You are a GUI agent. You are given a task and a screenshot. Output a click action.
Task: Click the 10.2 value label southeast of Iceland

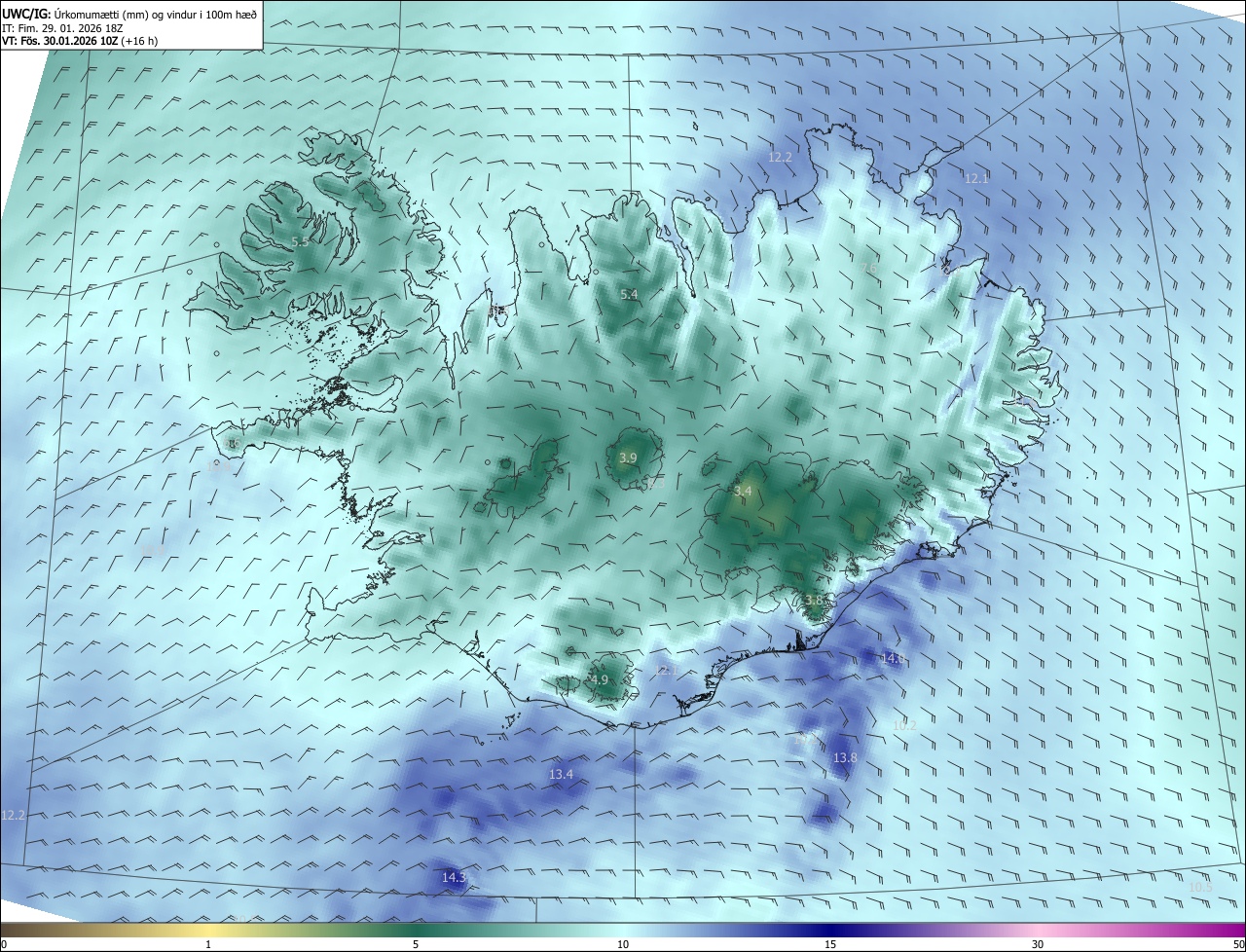904,725
